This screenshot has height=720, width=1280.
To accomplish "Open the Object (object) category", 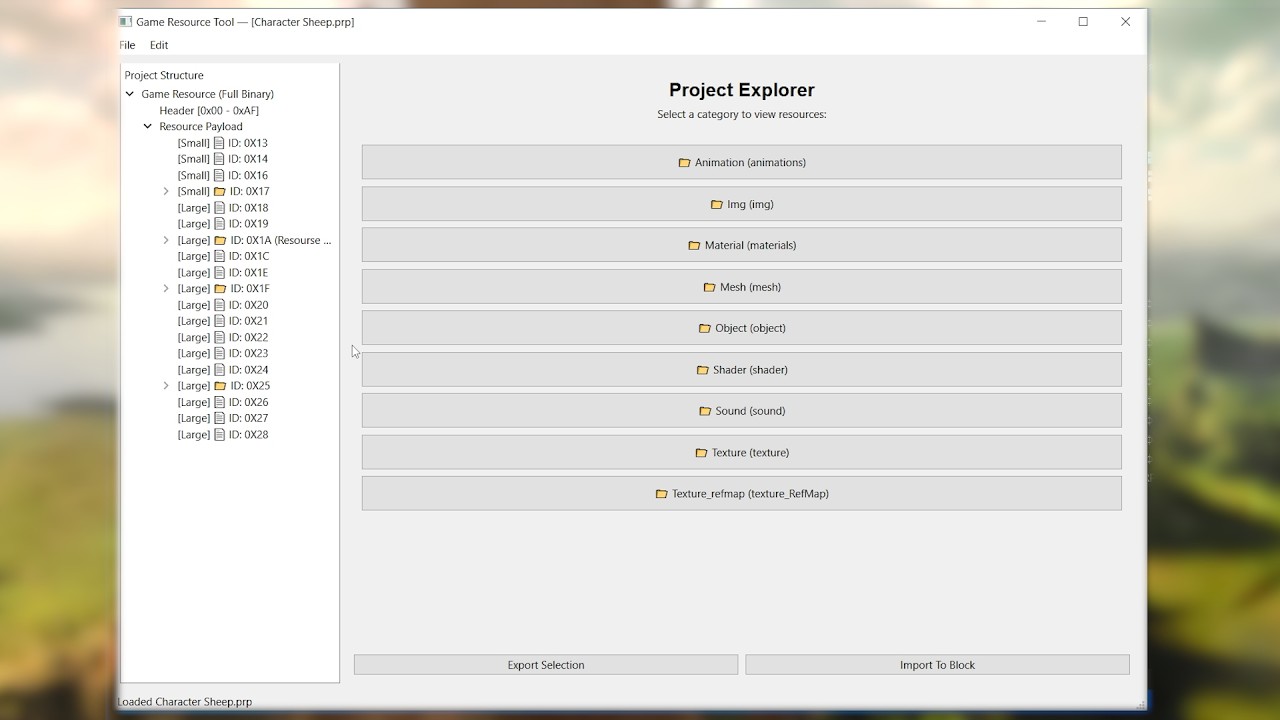I will [742, 328].
